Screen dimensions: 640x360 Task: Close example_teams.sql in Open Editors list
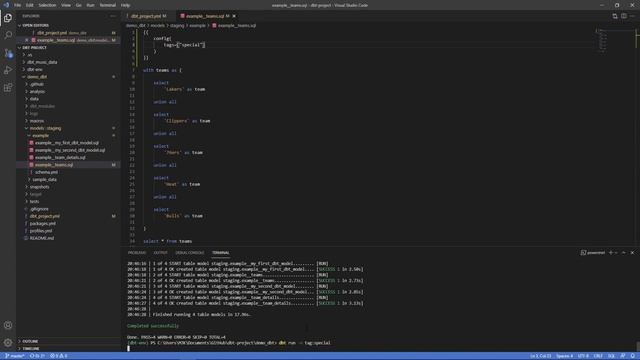[x=27, y=40]
